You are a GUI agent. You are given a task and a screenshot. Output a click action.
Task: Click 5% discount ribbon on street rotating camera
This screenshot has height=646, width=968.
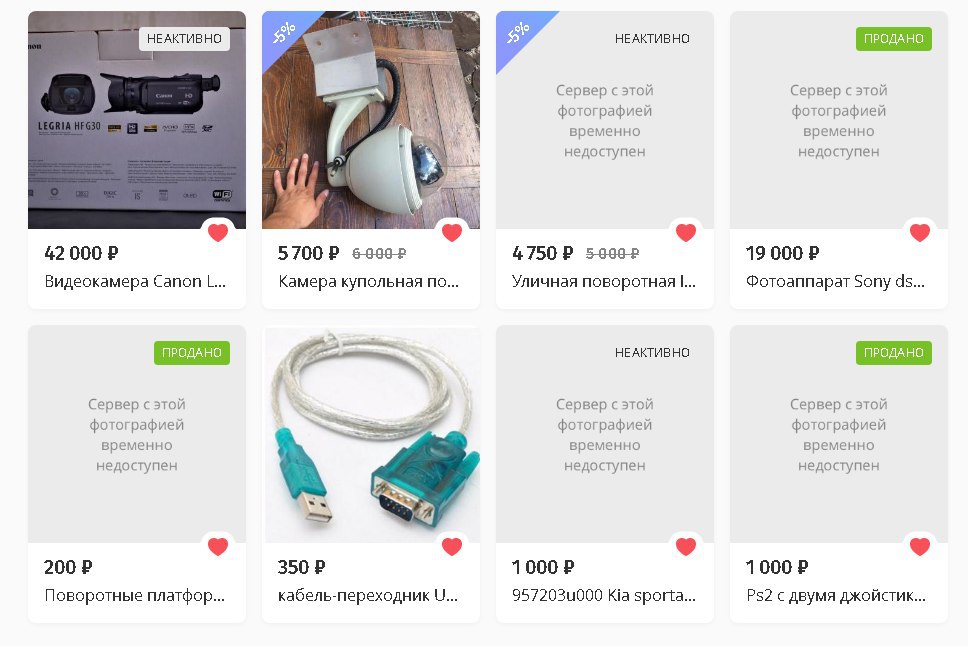(x=518, y=33)
